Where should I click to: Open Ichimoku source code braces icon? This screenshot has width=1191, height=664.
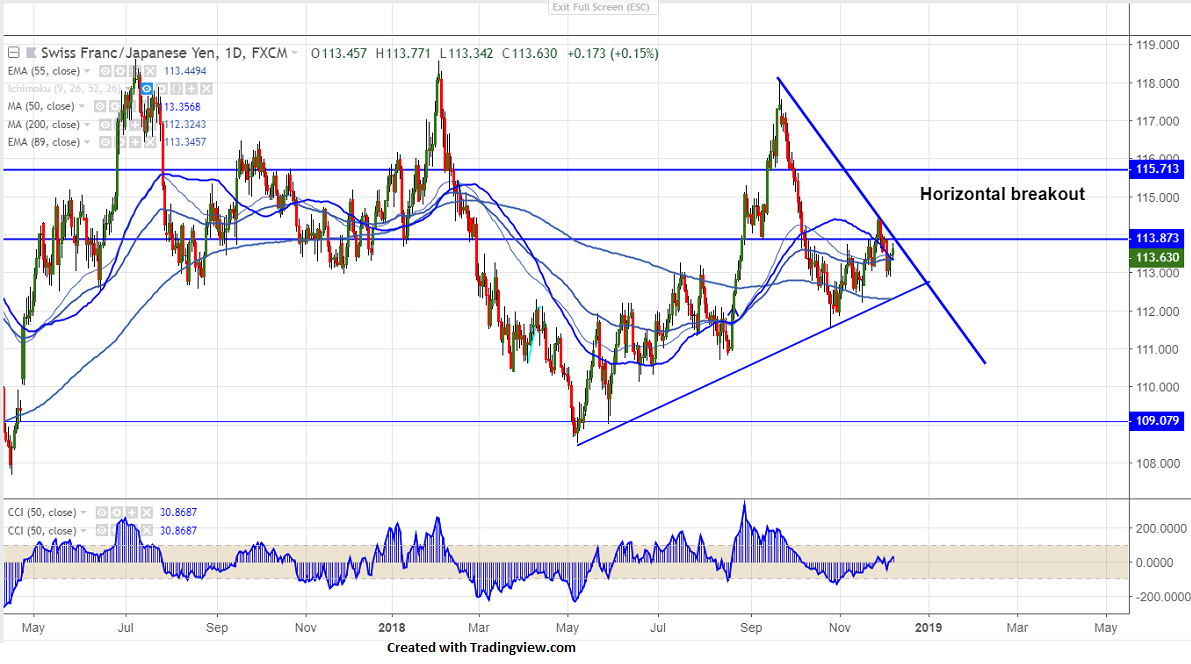pyautogui.click(x=176, y=89)
